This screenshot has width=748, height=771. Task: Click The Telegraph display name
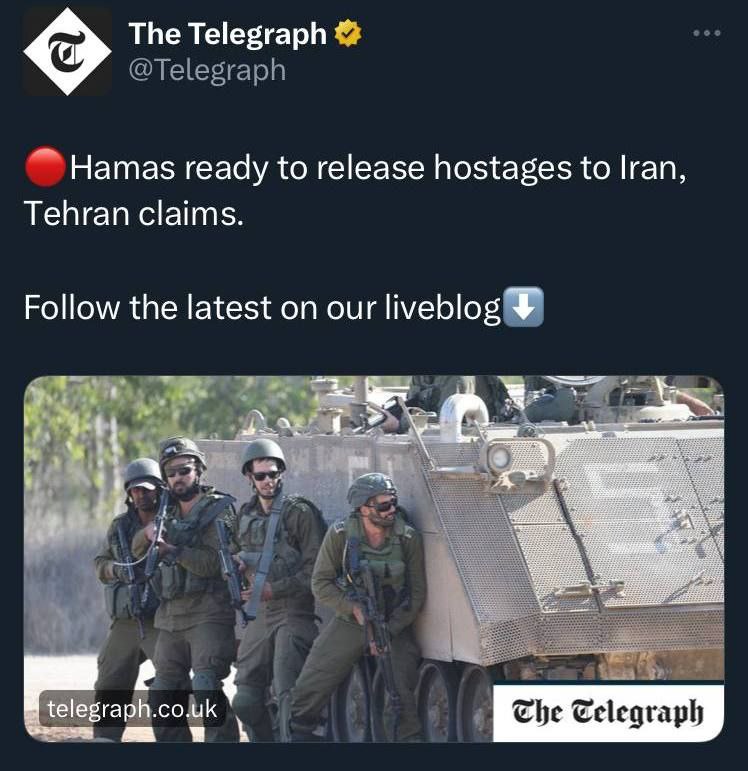(228, 33)
